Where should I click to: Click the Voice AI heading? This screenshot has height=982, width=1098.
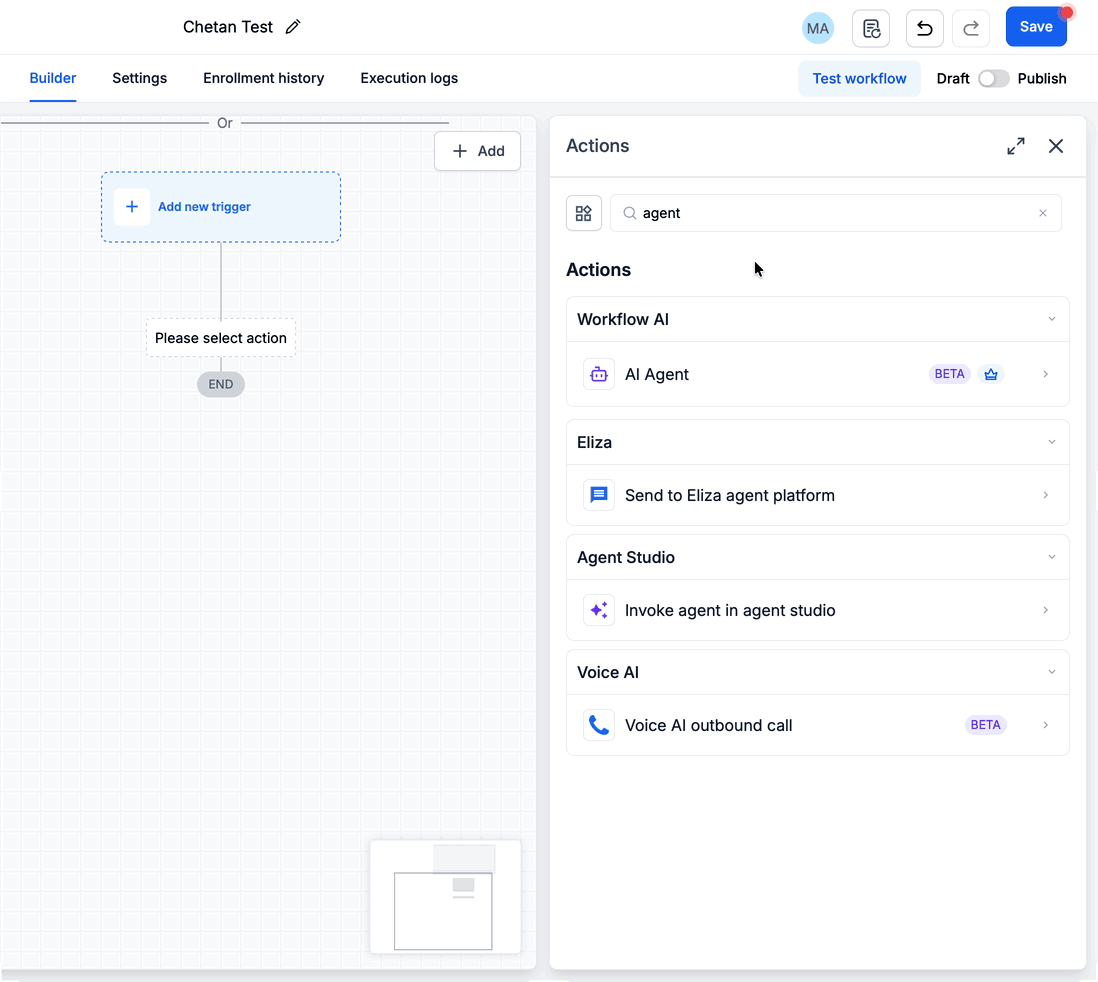tap(607, 672)
